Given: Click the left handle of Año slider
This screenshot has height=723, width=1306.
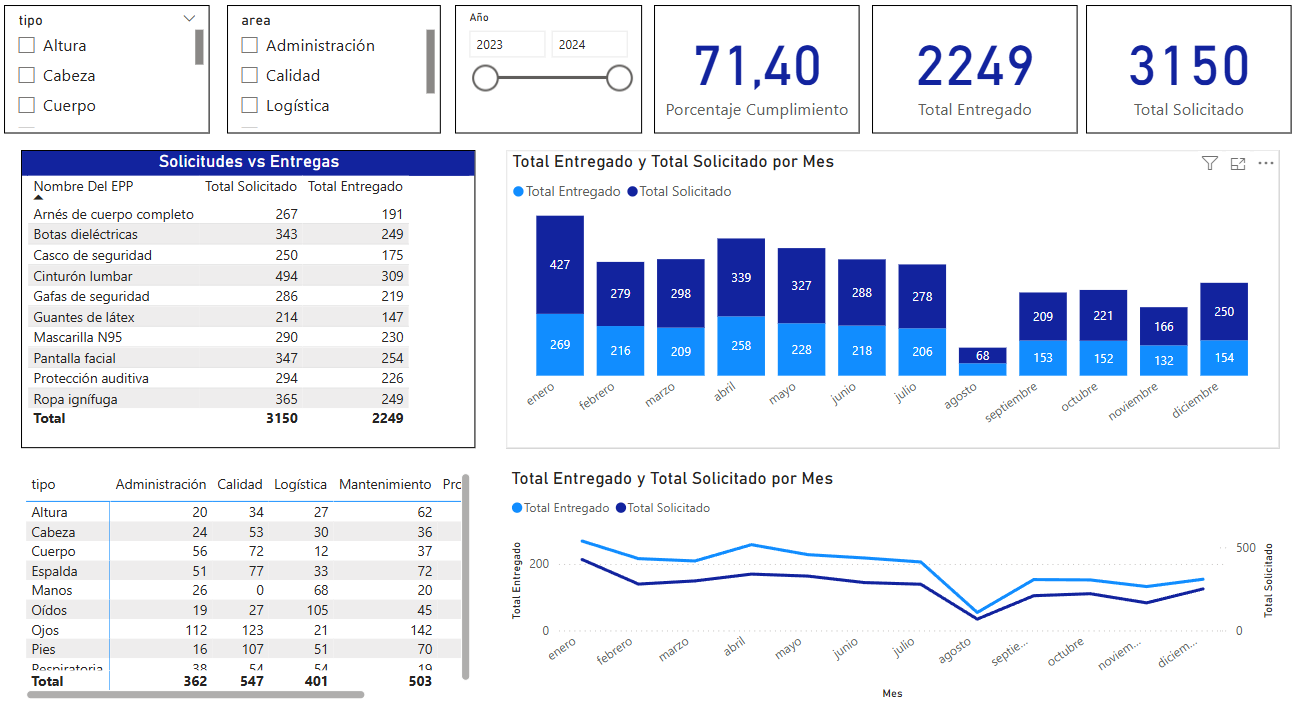Looking at the screenshot, I should [x=485, y=78].
